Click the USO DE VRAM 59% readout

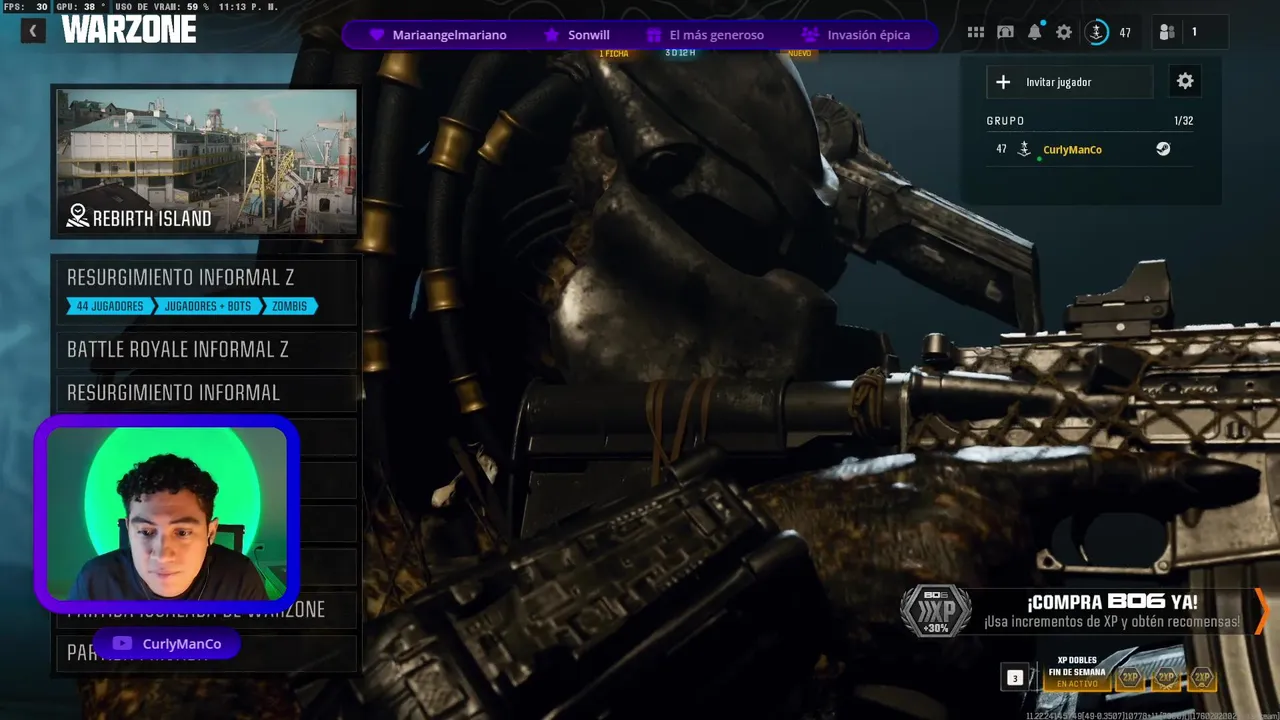point(162,7)
